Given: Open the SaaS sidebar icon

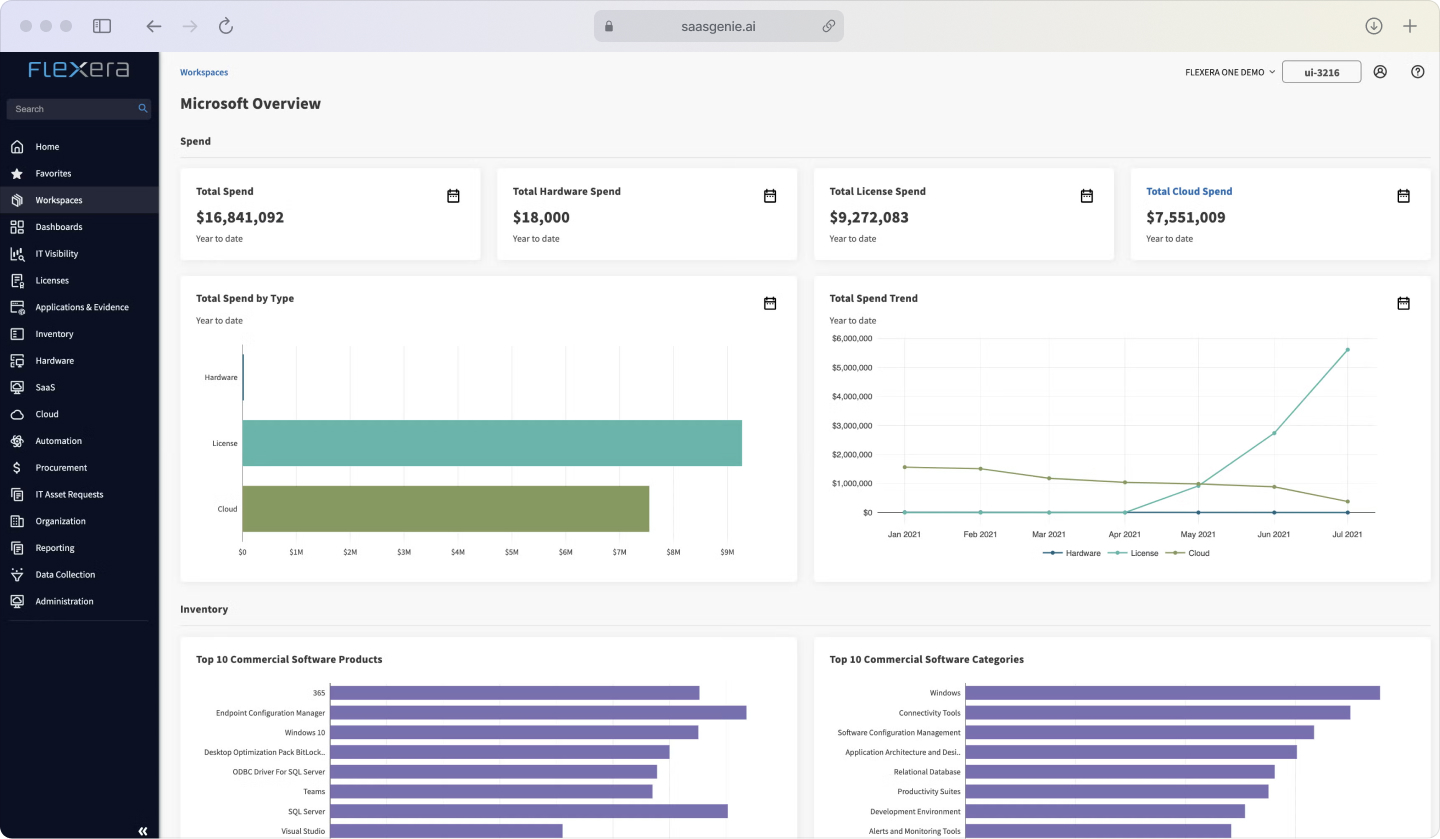Looking at the screenshot, I should [17, 387].
